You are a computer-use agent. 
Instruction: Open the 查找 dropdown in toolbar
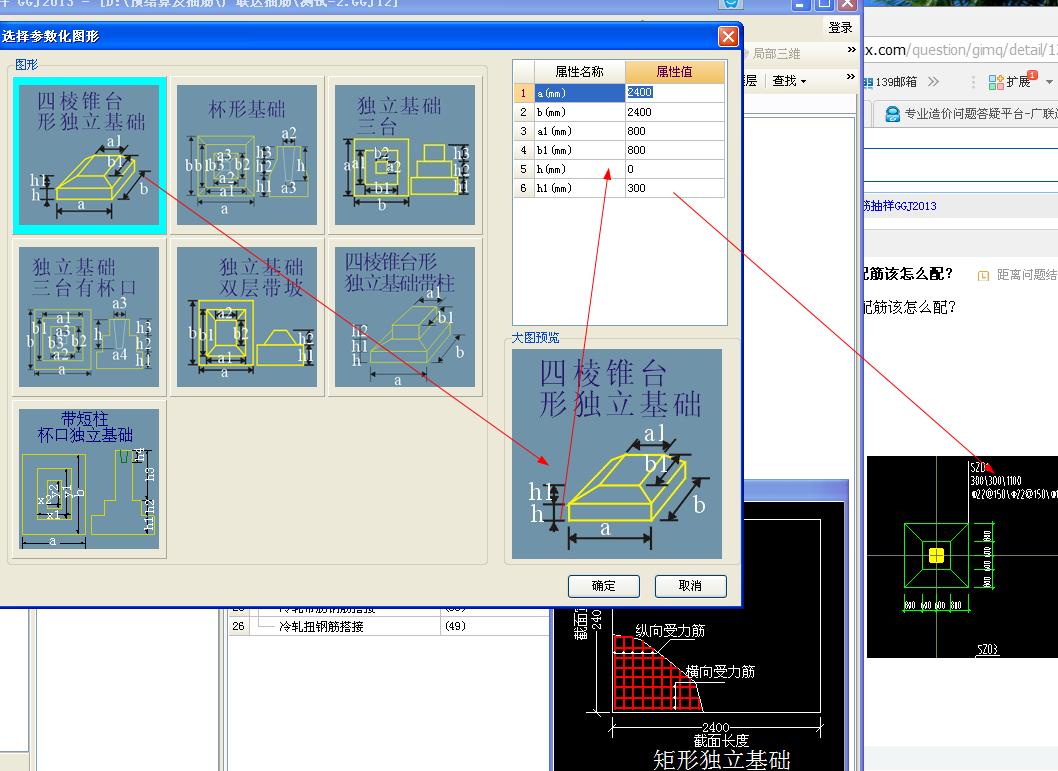tap(789, 81)
